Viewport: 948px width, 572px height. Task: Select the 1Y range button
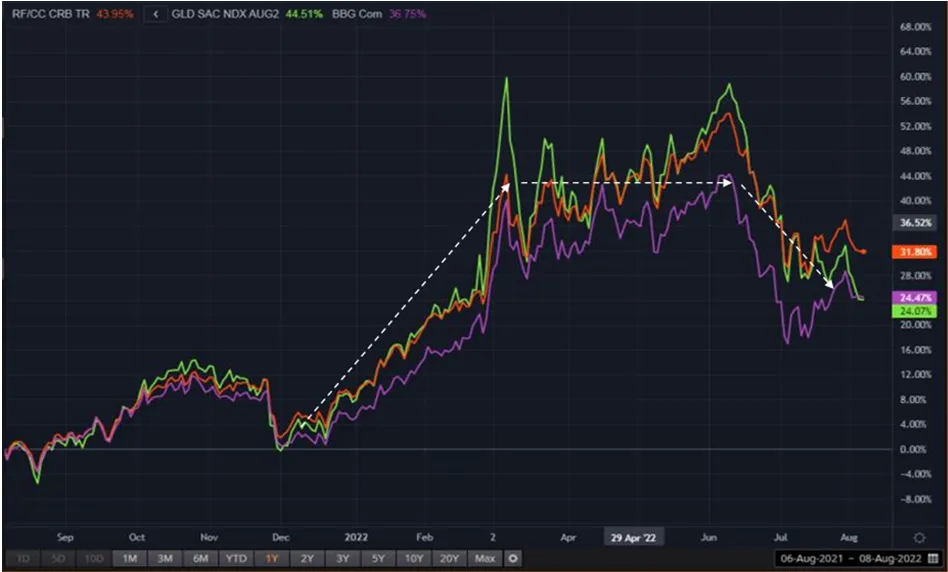tap(272, 558)
